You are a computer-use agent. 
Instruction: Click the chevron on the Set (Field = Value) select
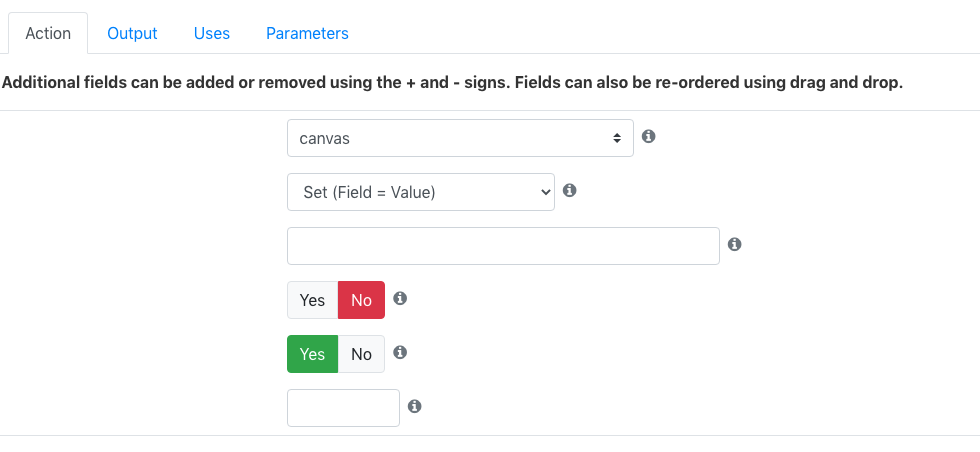[543, 193]
